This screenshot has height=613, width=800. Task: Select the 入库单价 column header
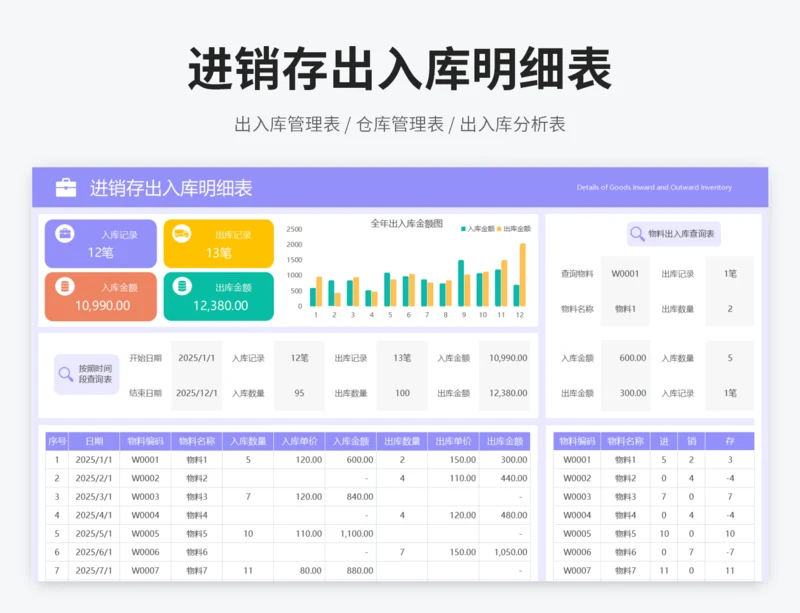click(299, 441)
